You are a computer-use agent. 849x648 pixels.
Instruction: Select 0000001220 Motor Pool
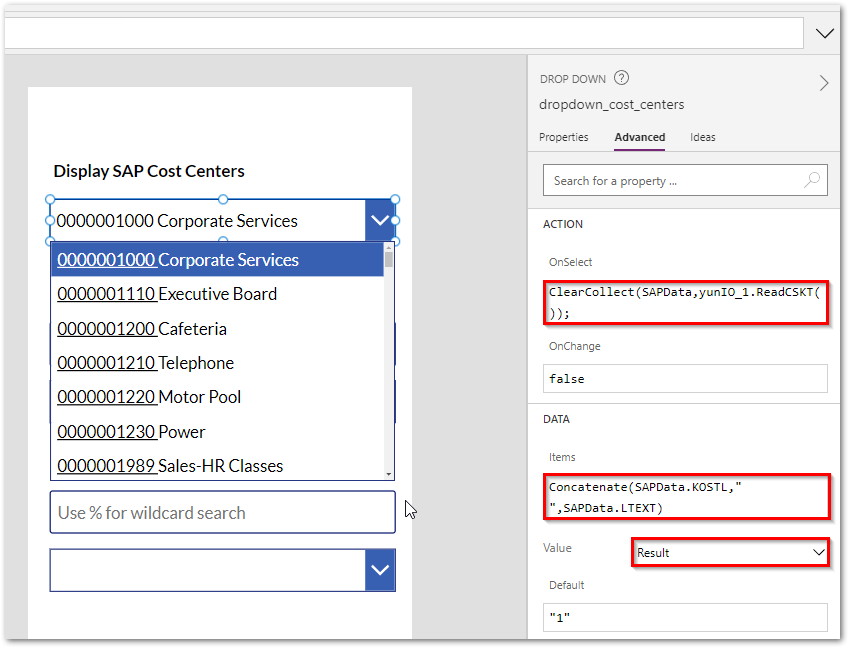(217, 397)
